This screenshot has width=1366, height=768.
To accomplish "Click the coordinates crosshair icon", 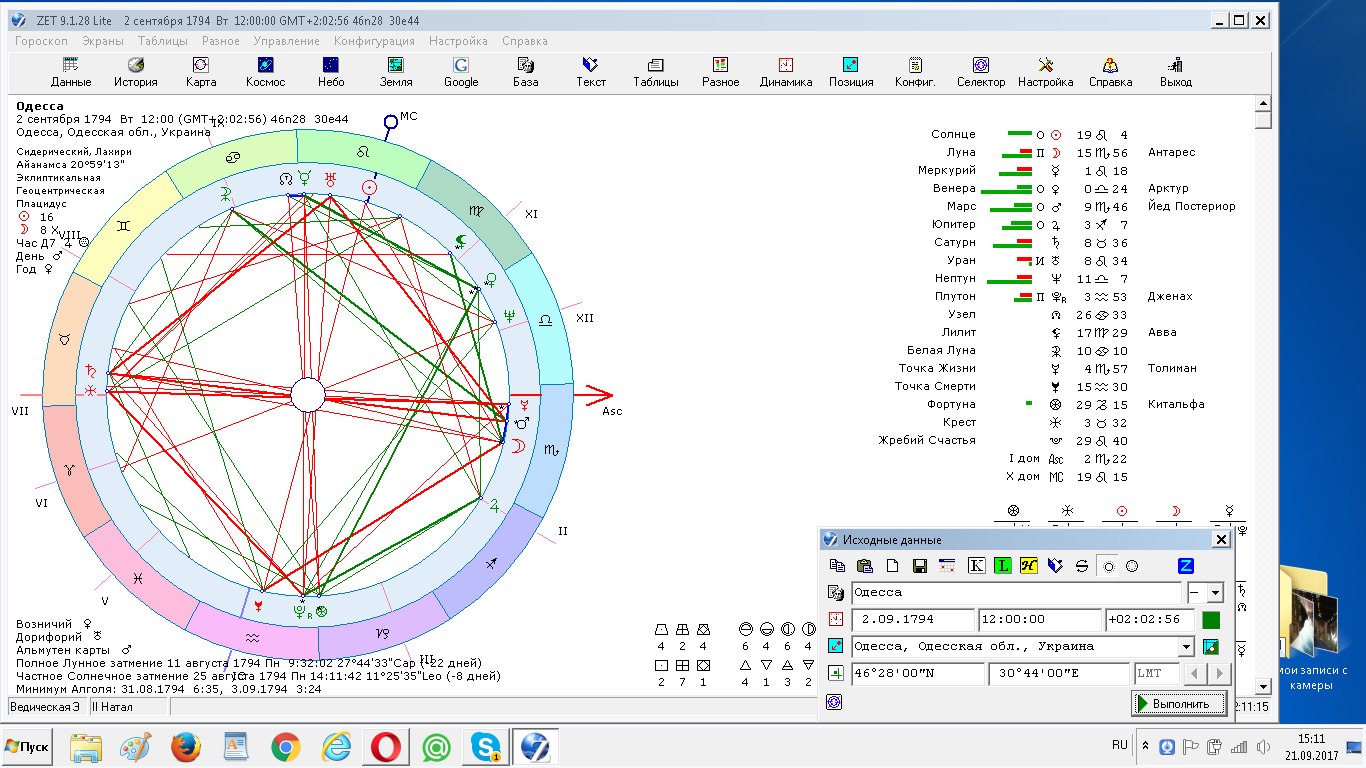I will point(835,674).
